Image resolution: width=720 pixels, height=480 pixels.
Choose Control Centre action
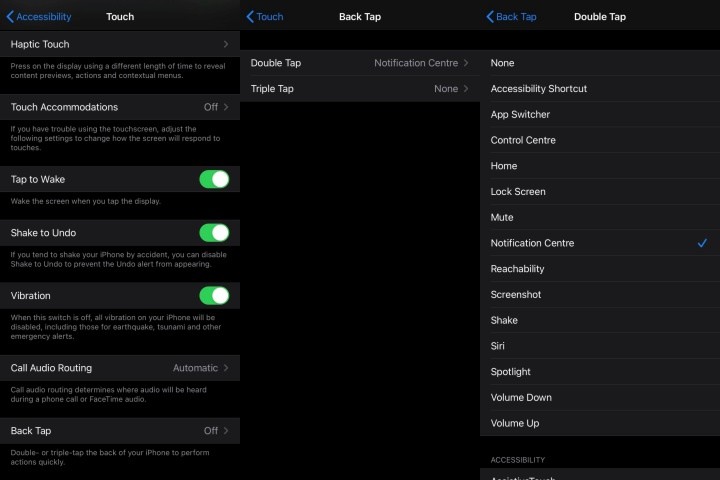coord(600,140)
